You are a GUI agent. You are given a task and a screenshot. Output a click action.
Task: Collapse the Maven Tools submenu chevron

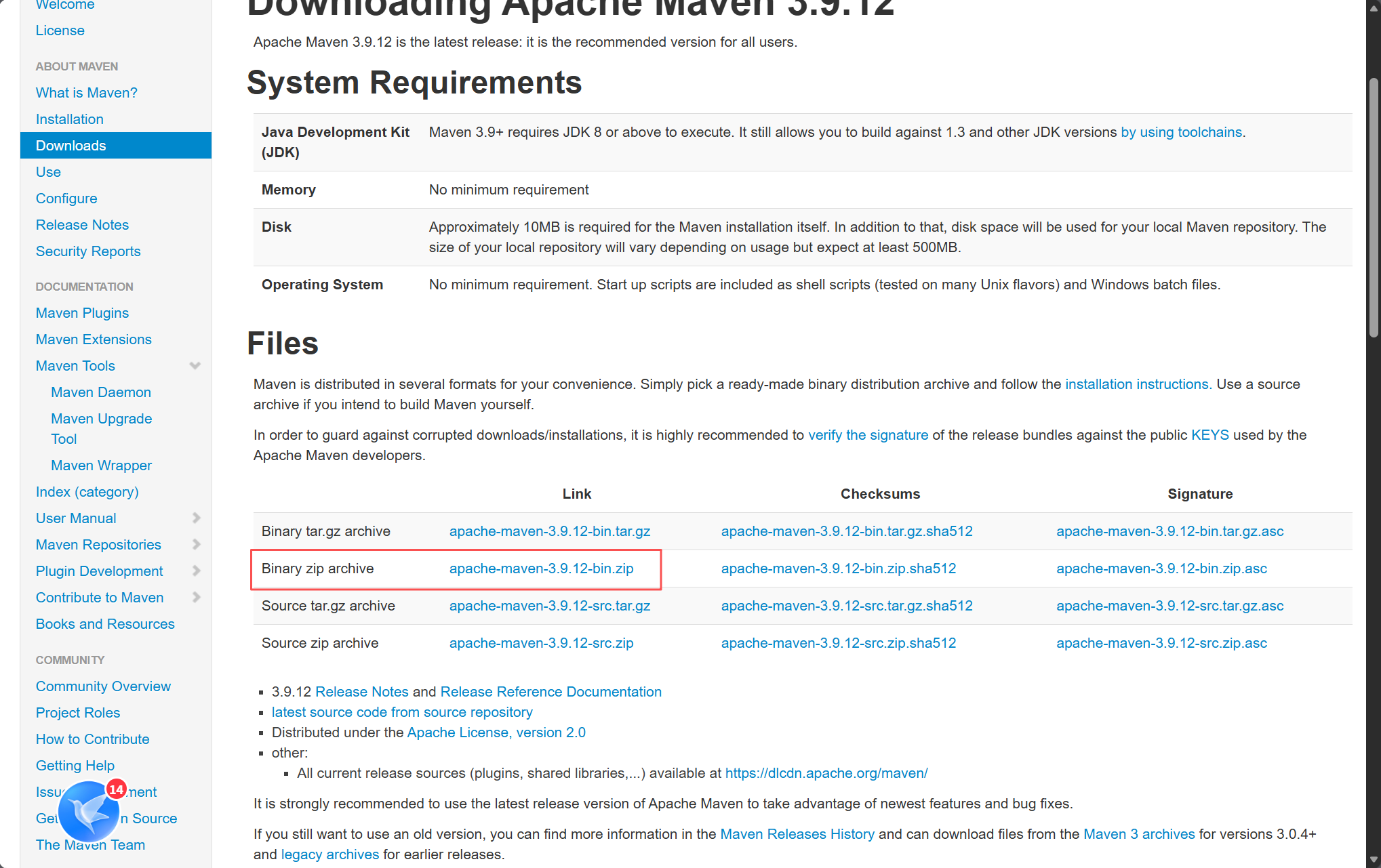point(195,366)
